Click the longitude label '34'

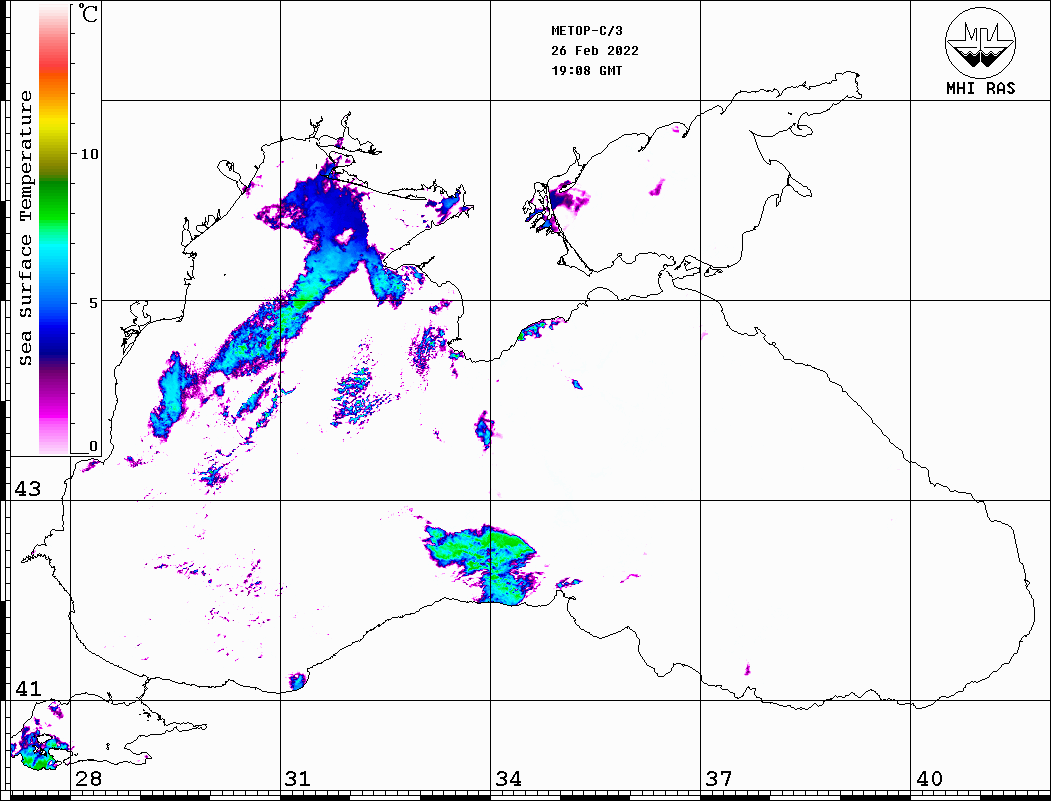point(508,778)
